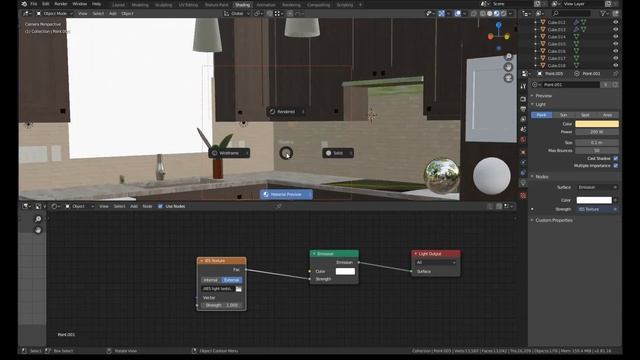Click the viewport pan hand icon
The image size is (640, 360).
508,67
